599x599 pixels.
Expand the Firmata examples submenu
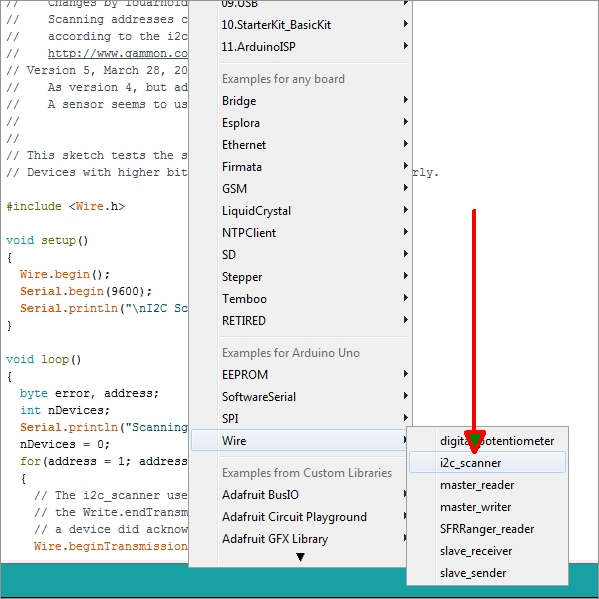[300, 167]
